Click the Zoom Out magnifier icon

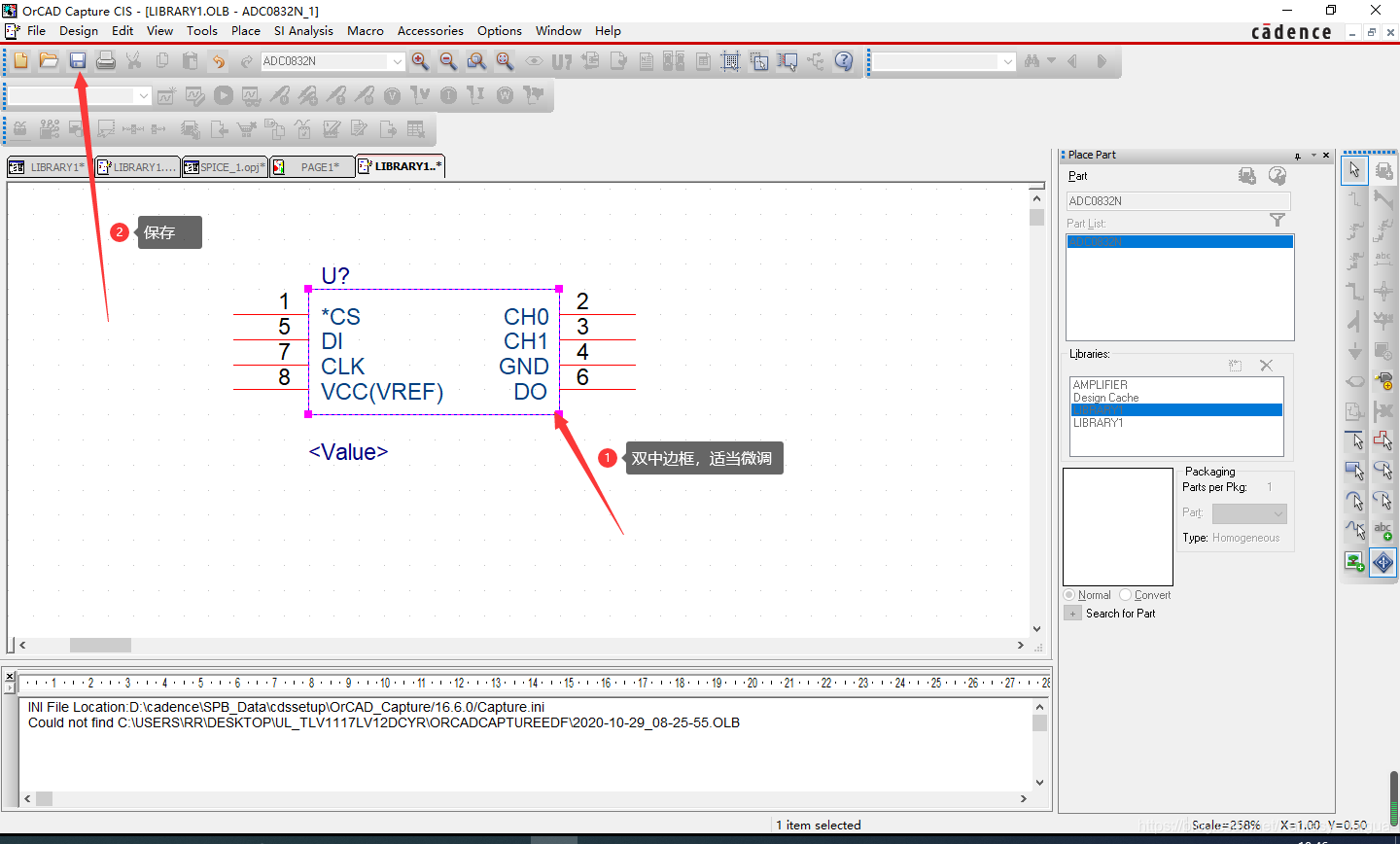[448, 61]
